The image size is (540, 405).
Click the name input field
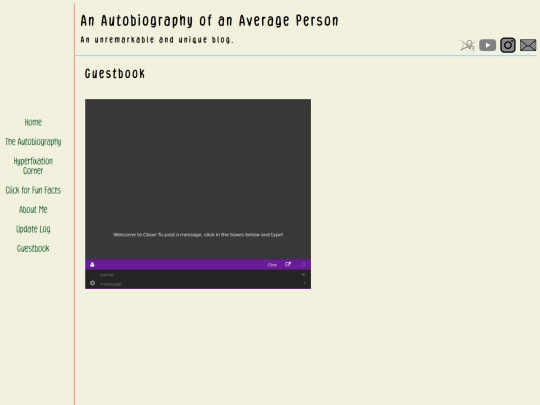(199, 274)
